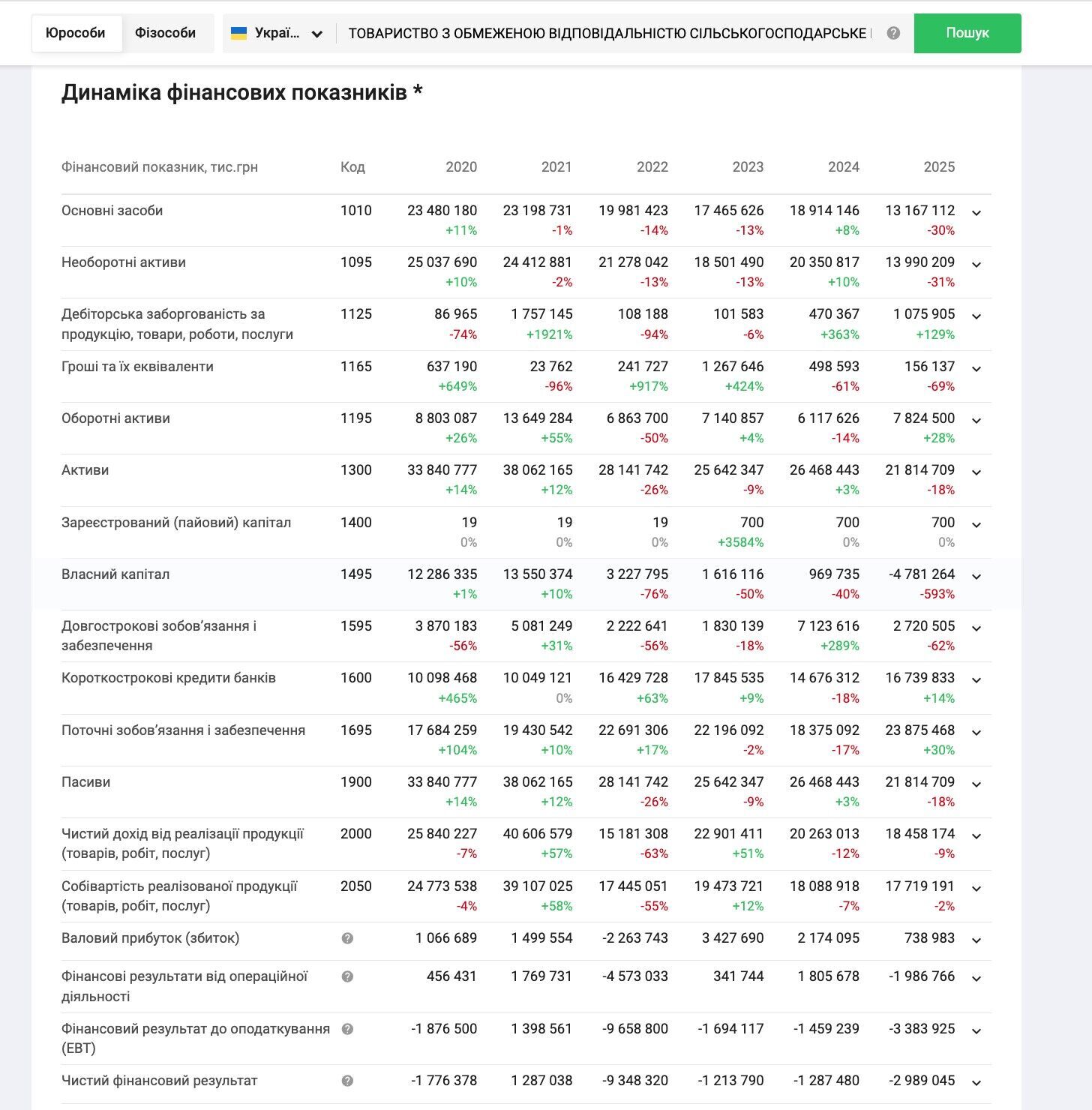Expand the Фінансові результати від операційної діяльності row
This screenshot has height=1110, width=1092.
point(976,979)
